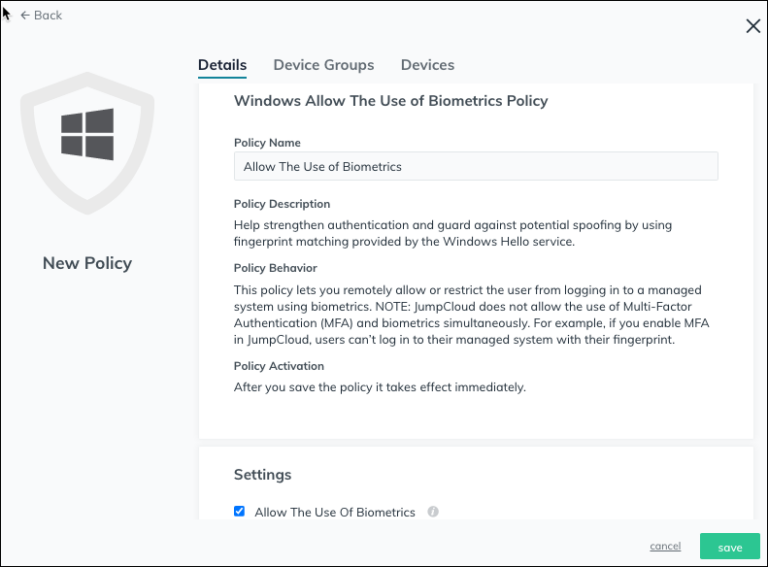The height and width of the screenshot is (567, 768).
Task: Switch to the Device Groups tab
Action: (323, 65)
